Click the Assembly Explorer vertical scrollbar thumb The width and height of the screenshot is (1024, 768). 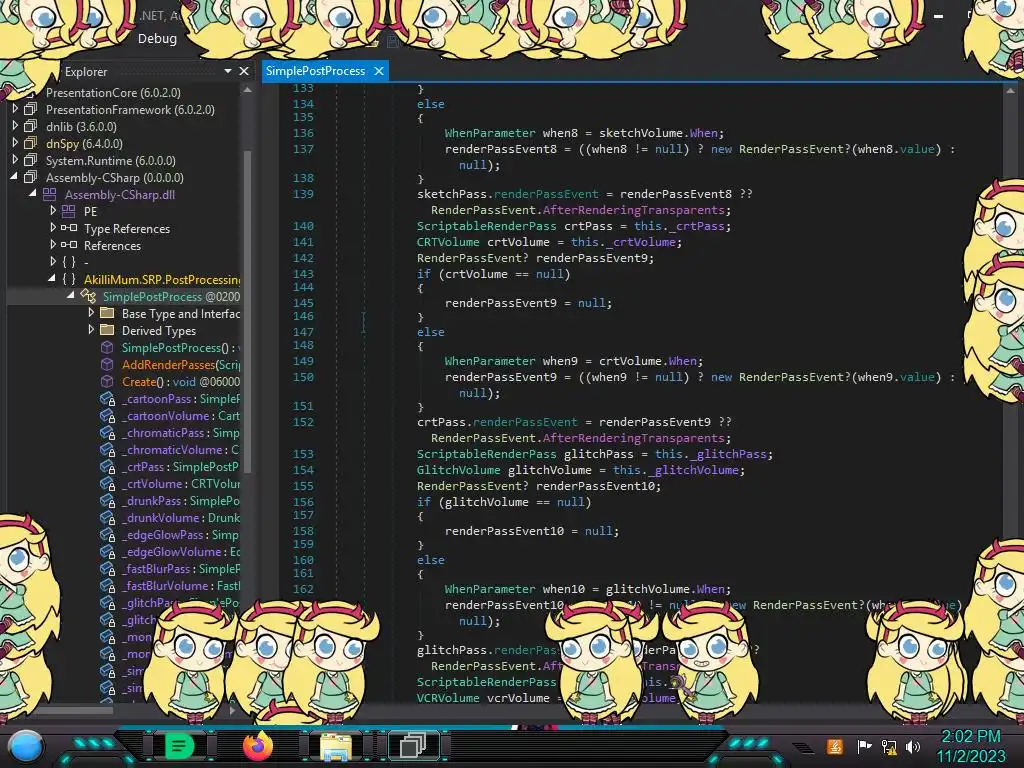pos(248,310)
